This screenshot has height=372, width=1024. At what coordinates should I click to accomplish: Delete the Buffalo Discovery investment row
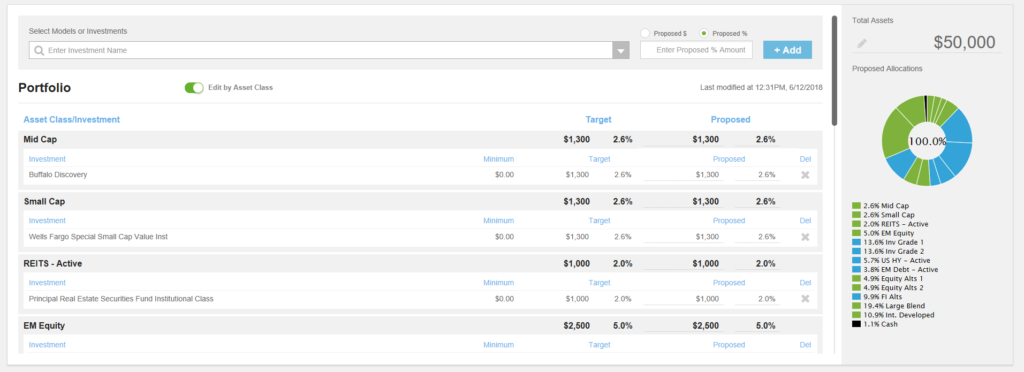(x=805, y=175)
